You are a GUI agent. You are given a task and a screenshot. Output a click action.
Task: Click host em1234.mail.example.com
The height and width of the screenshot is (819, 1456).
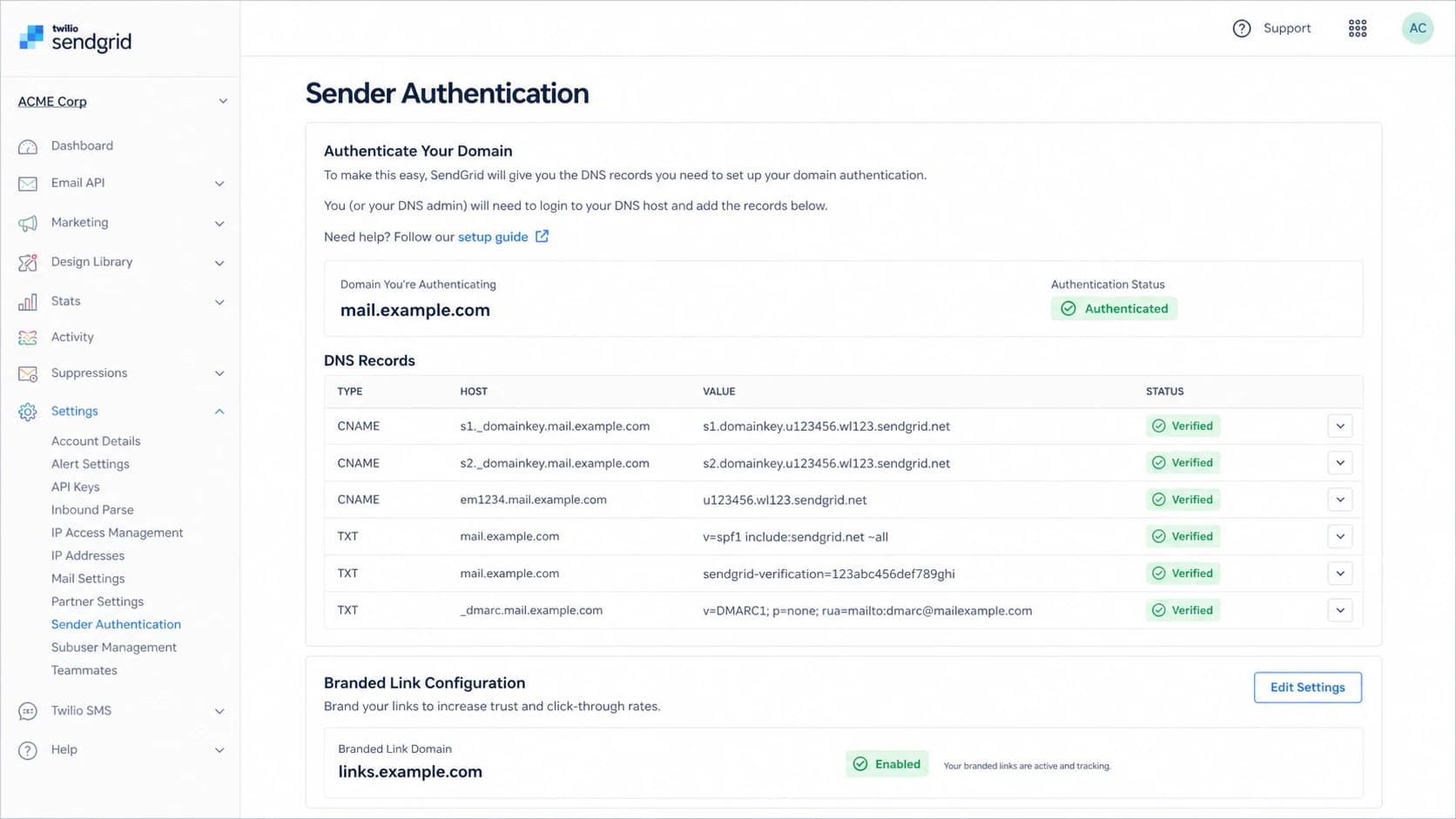pyautogui.click(x=534, y=500)
